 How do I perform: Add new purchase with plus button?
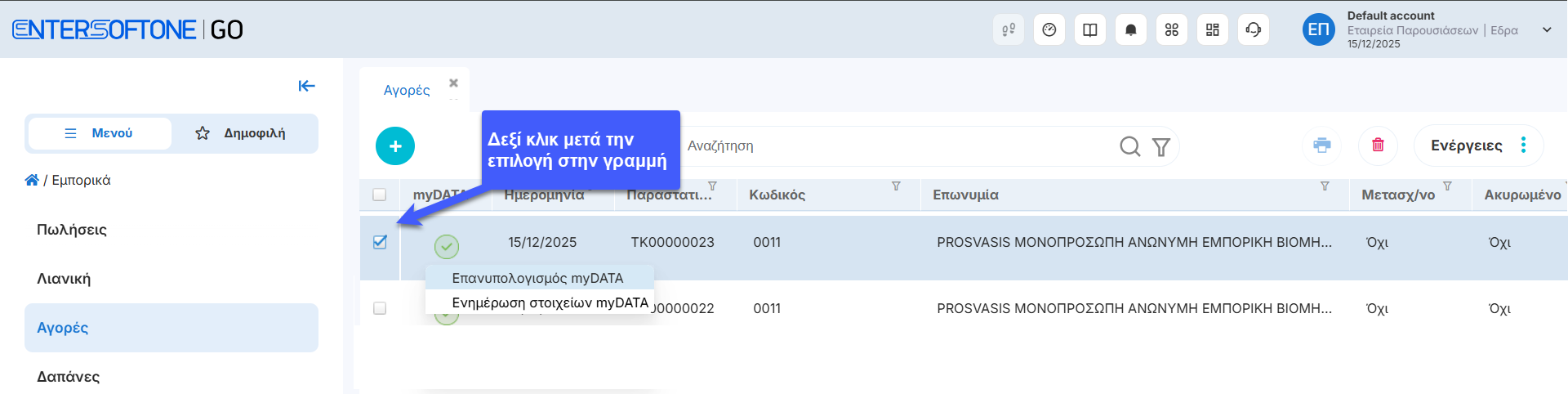point(395,146)
